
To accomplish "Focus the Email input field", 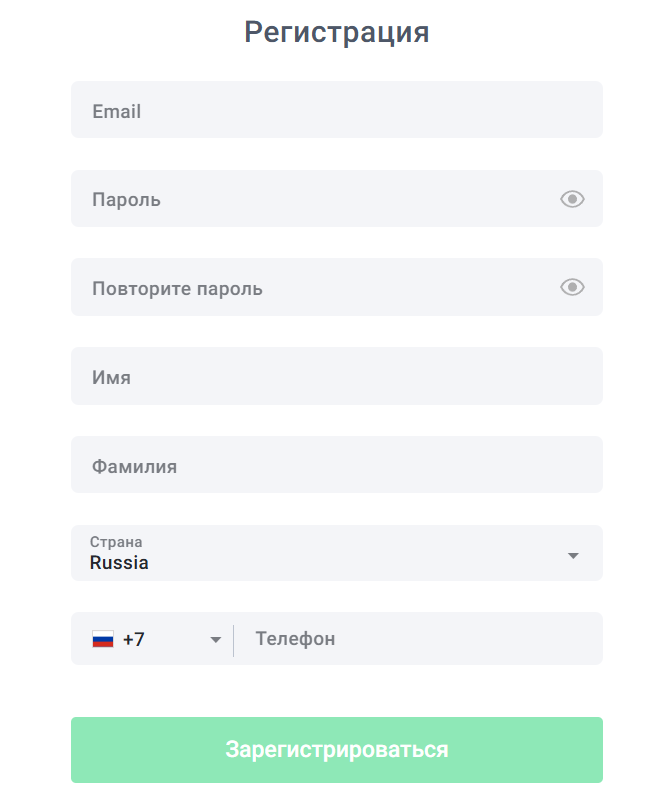I will 336,110.
